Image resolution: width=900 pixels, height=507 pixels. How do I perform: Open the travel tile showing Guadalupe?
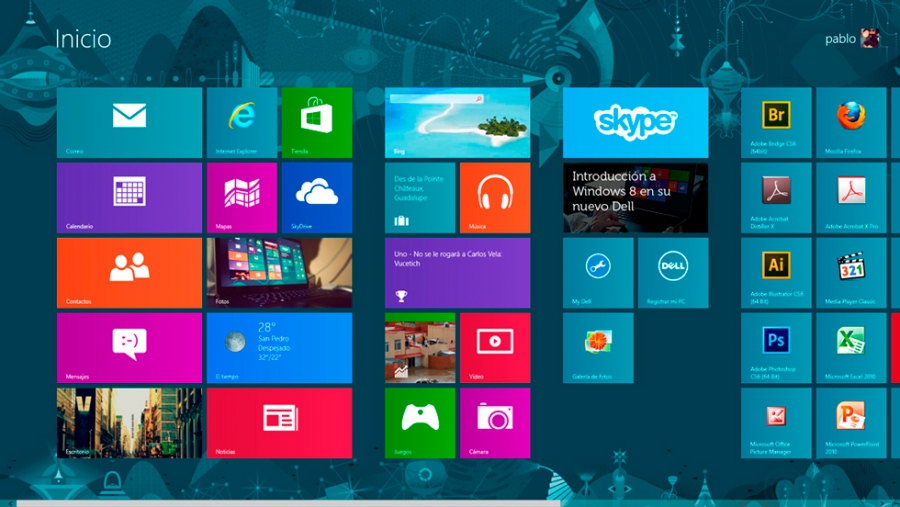click(x=420, y=198)
